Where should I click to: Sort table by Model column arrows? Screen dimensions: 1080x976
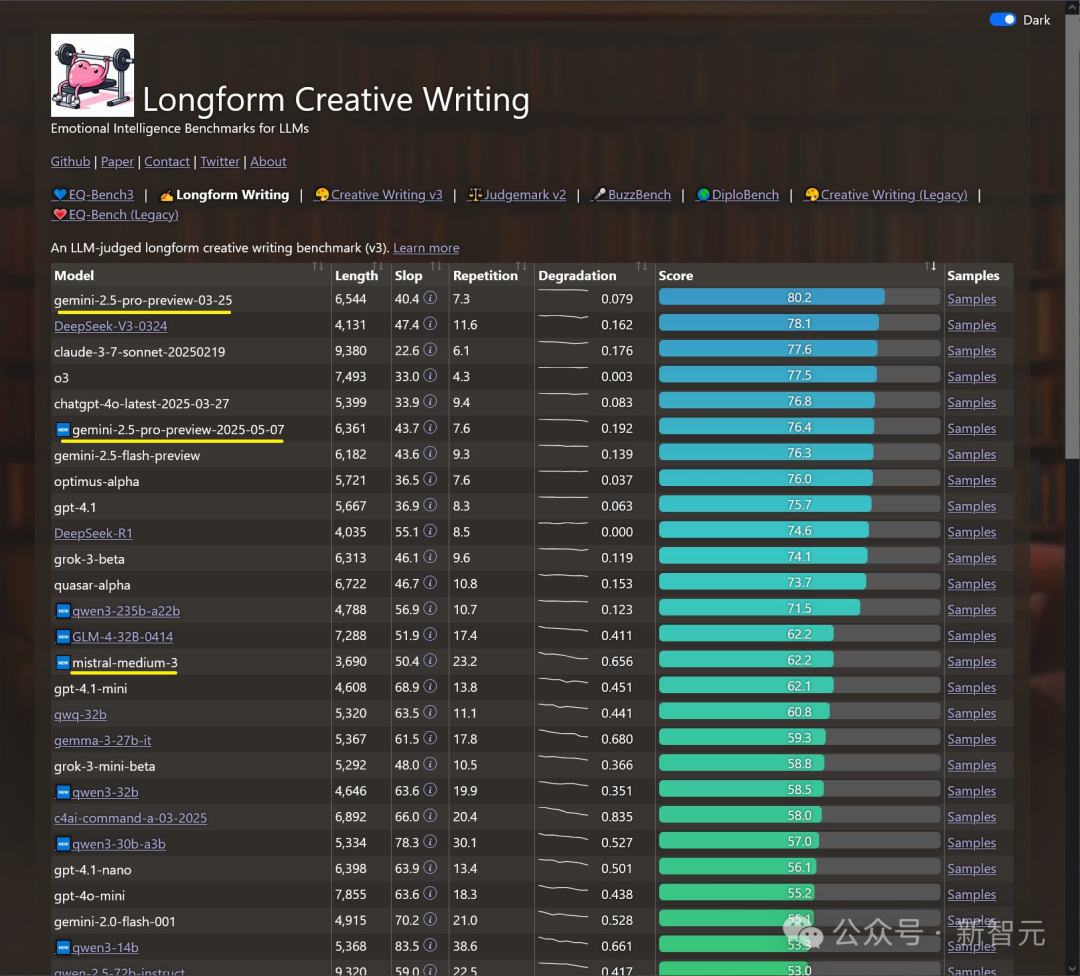pyautogui.click(x=318, y=267)
